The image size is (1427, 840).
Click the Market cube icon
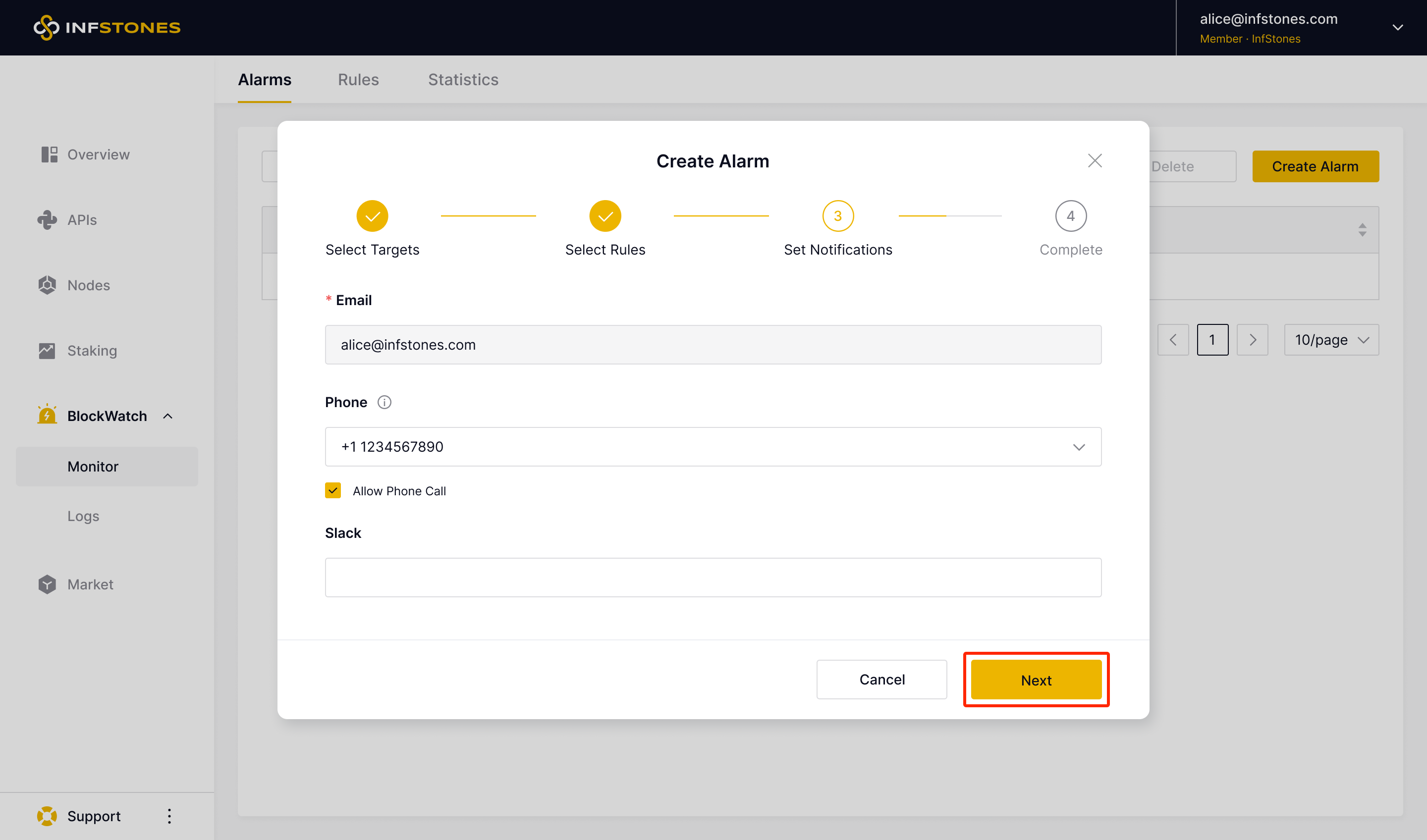(x=48, y=584)
